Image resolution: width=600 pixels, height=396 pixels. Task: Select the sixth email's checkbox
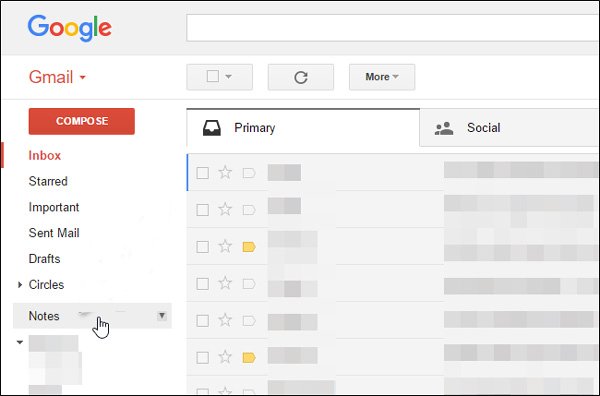tap(202, 358)
